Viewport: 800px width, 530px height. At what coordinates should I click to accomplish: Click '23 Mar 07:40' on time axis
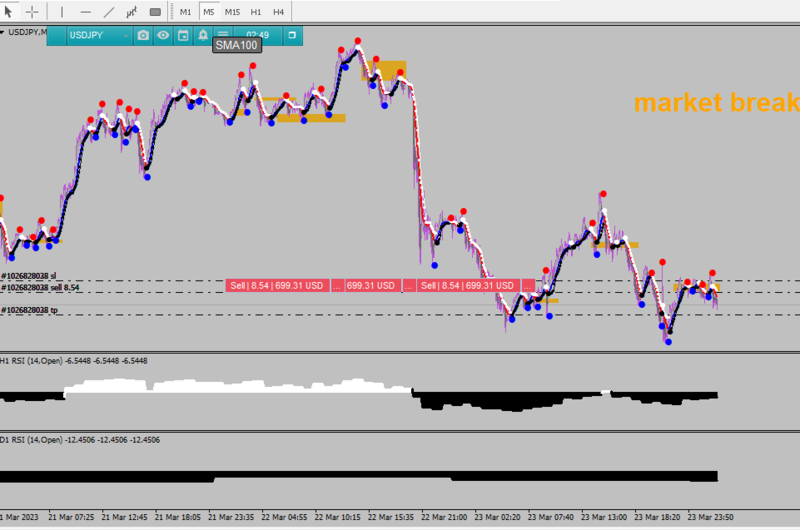point(551,517)
